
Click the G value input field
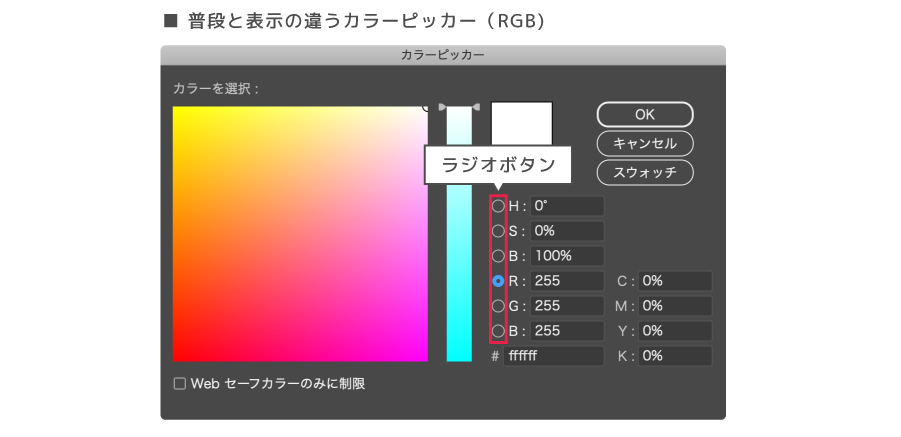[567, 306]
